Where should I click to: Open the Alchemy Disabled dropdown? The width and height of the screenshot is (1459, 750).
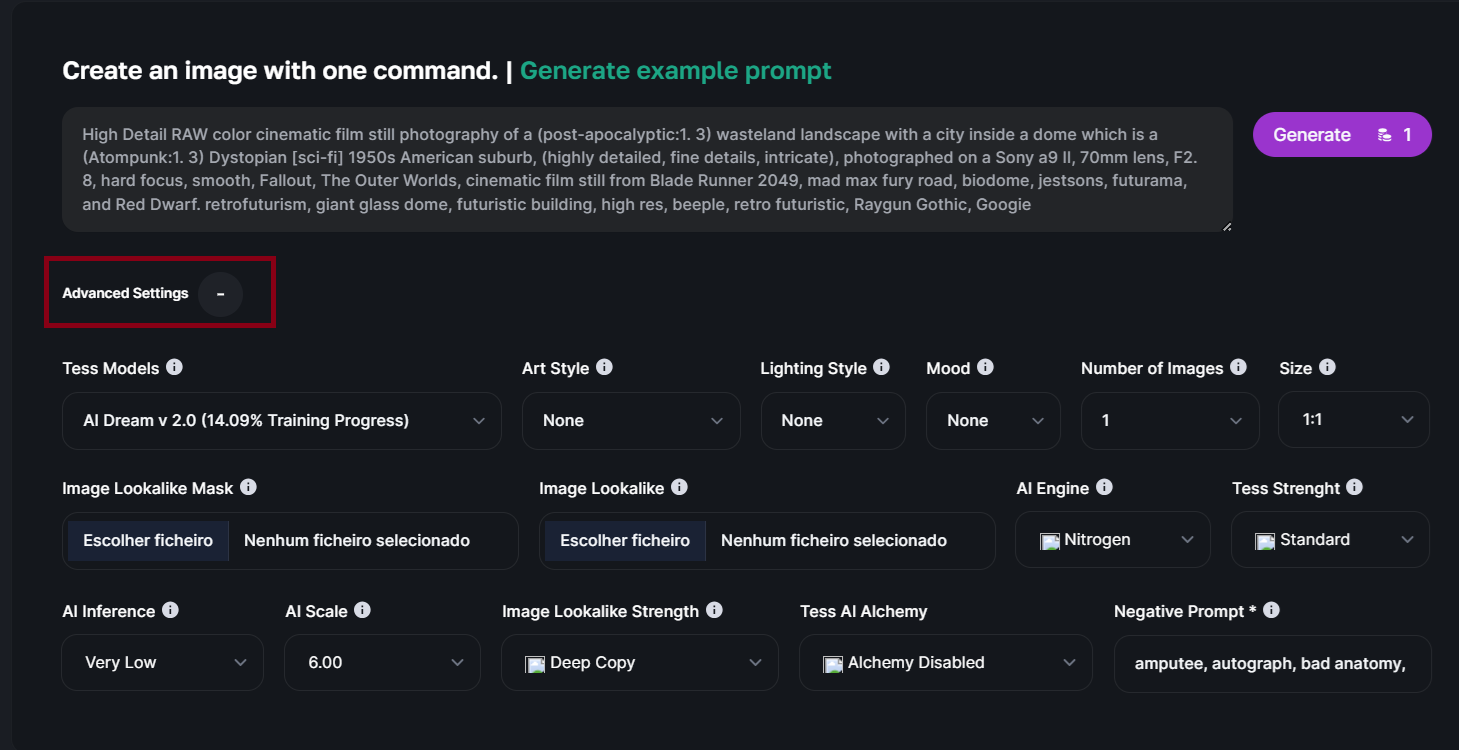click(946, 662)
